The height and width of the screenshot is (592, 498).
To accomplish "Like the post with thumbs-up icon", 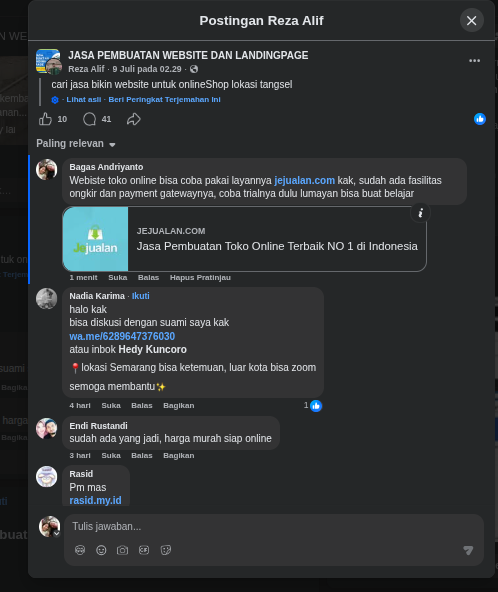I will tap(45, 119).
